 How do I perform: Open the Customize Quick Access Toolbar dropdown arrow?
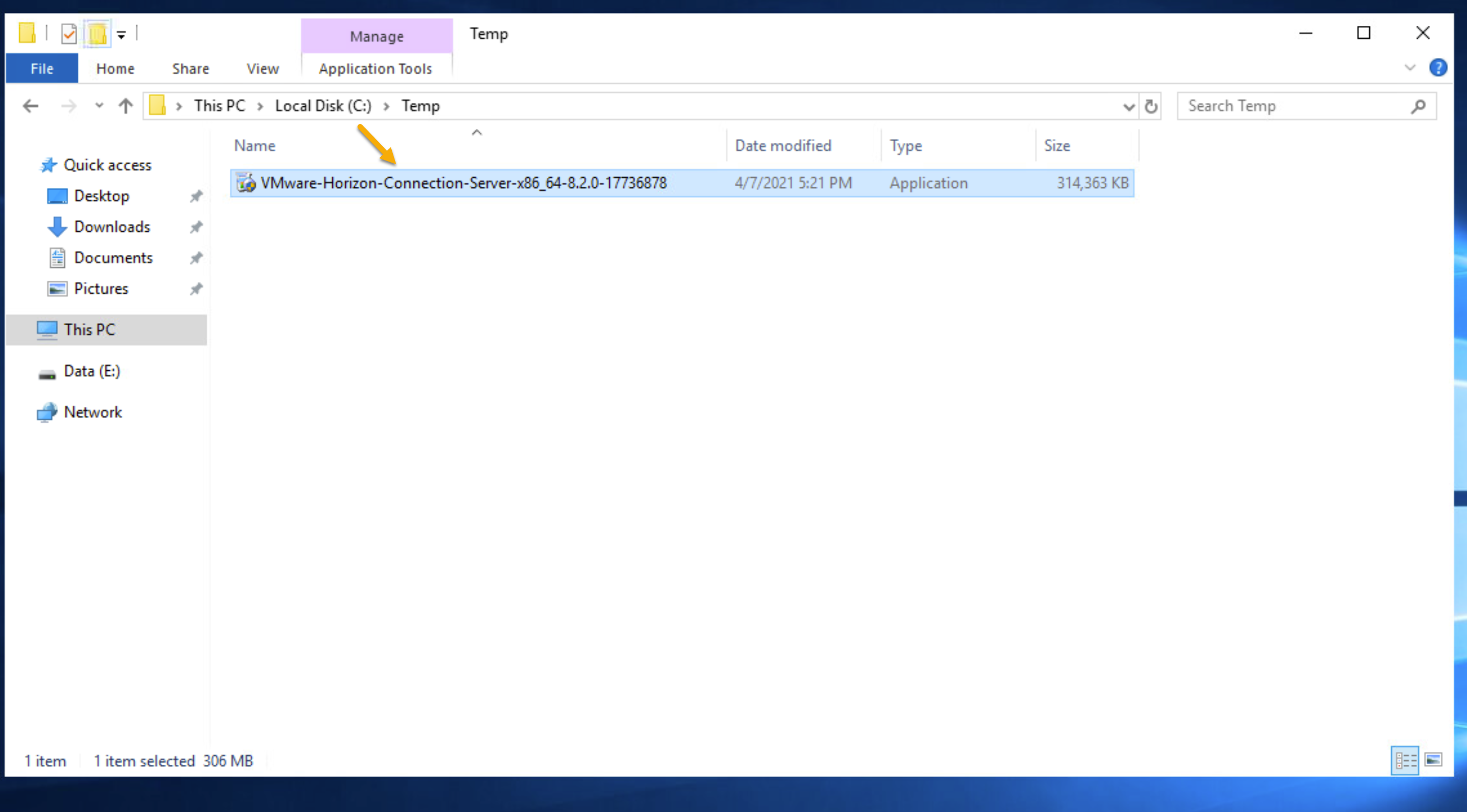coord(121,35)
